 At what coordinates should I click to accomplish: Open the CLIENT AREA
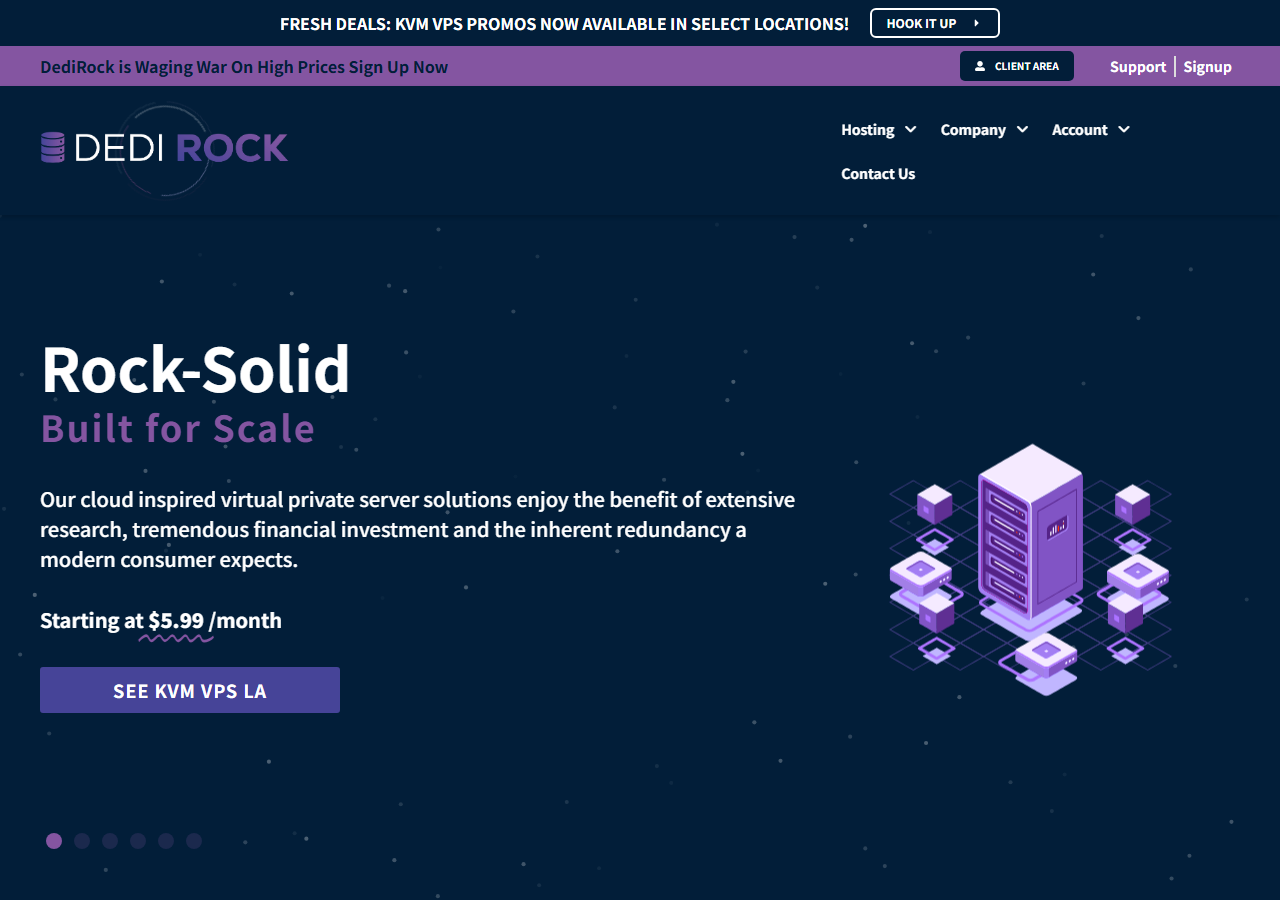(1017, 66)
